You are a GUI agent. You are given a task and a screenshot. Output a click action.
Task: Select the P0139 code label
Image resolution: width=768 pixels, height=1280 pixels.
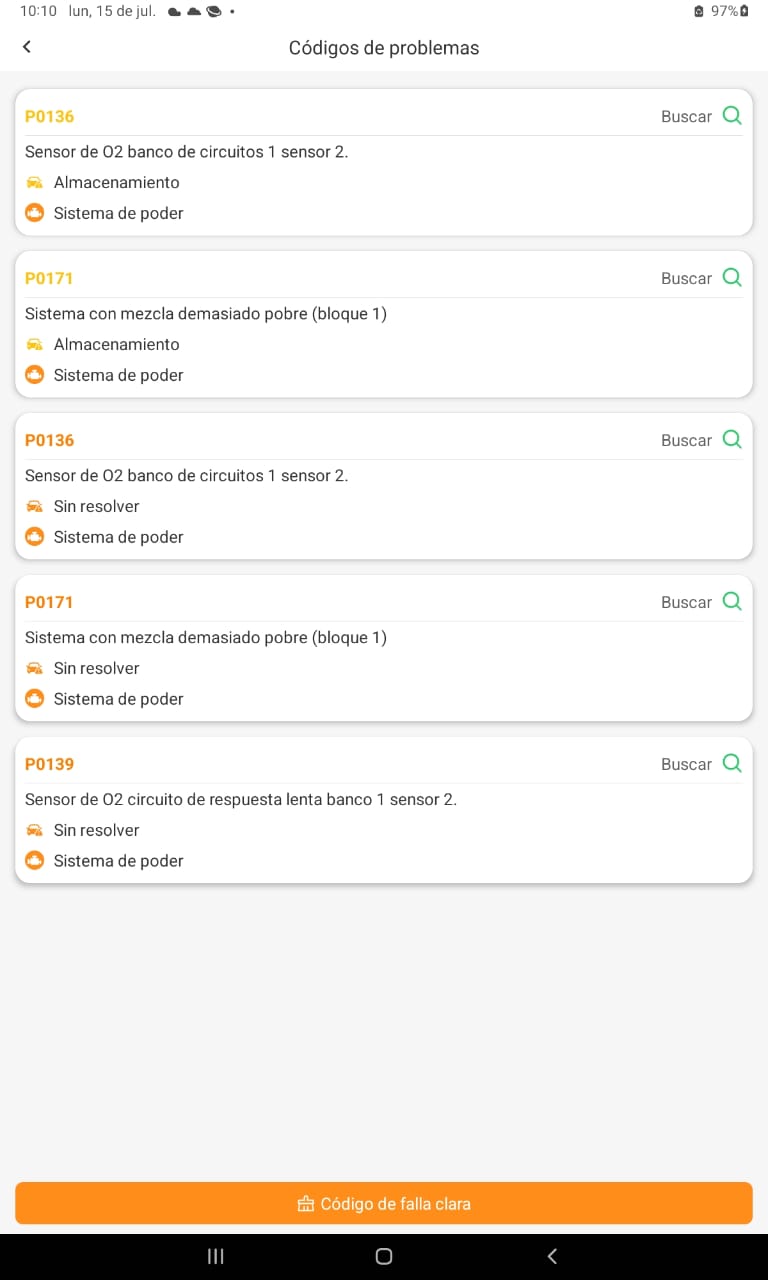pyautogui.click(x=49, y=764)
